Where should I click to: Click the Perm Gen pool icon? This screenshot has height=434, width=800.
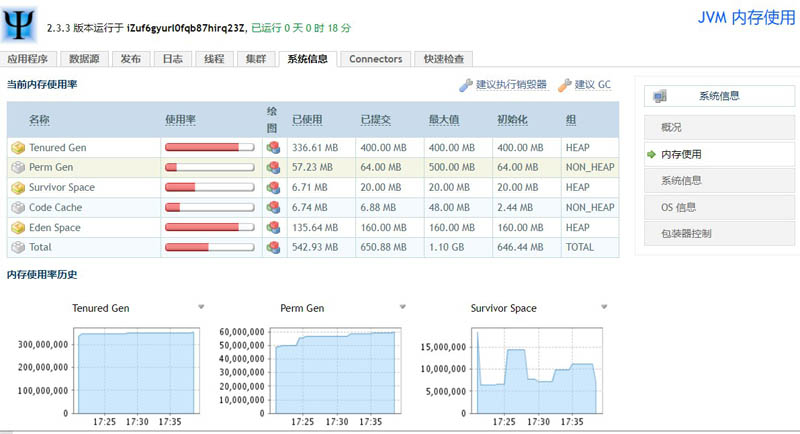[18, 167]
